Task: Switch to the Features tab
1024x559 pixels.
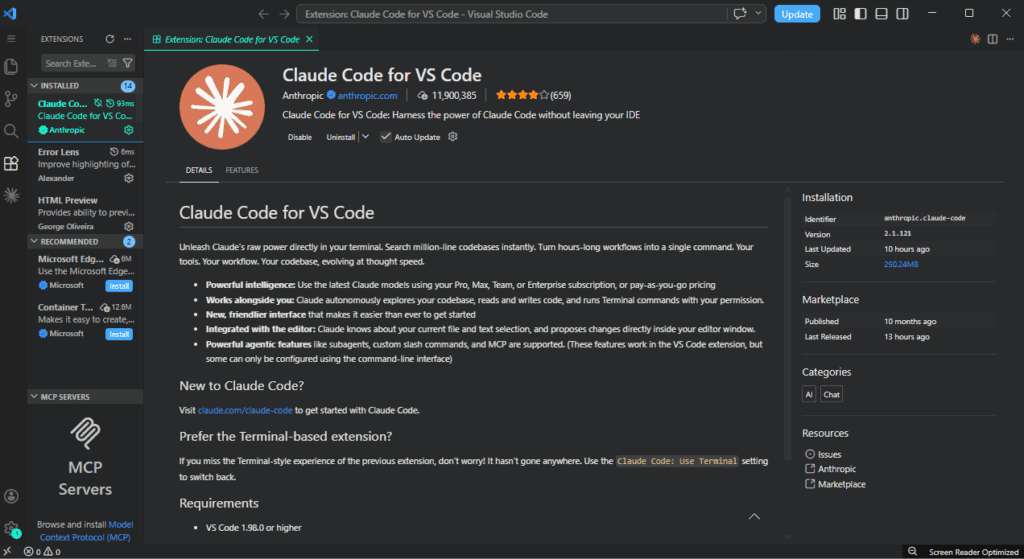Action: [x=242, y=170]
